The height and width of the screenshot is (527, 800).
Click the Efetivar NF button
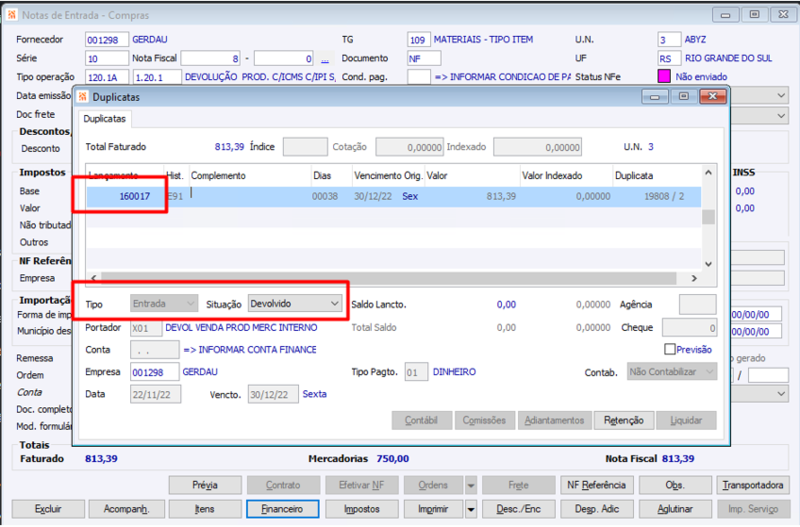pyautogui.click(x=362, y=485)
